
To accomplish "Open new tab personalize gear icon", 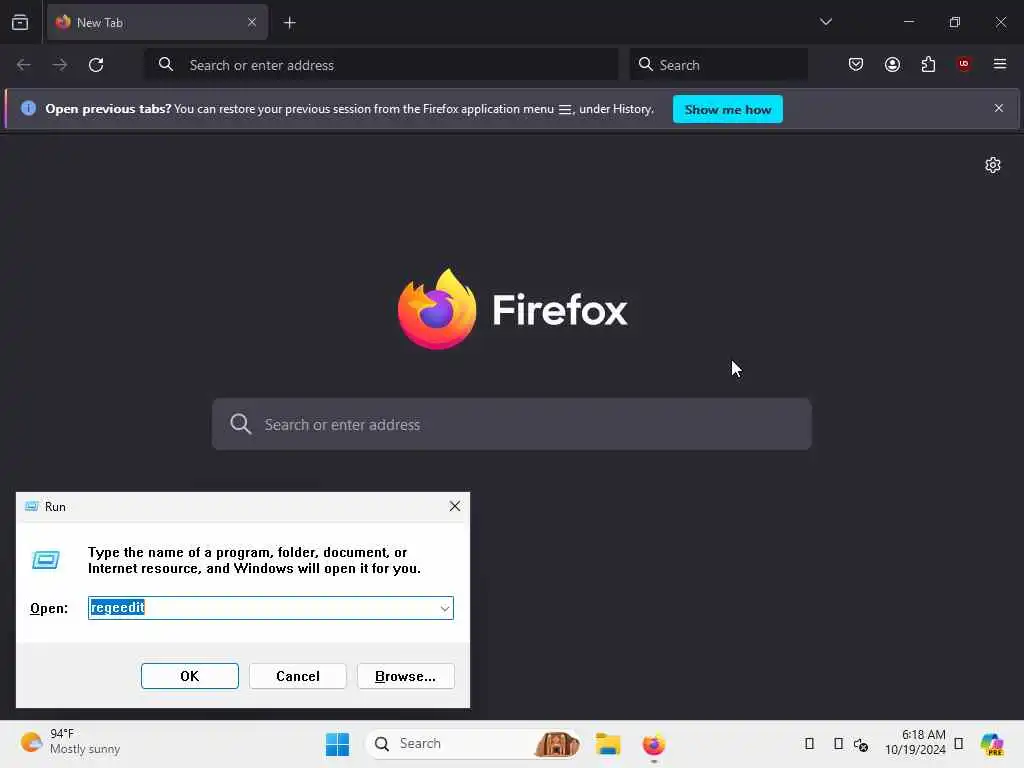I will click(993, 165).
